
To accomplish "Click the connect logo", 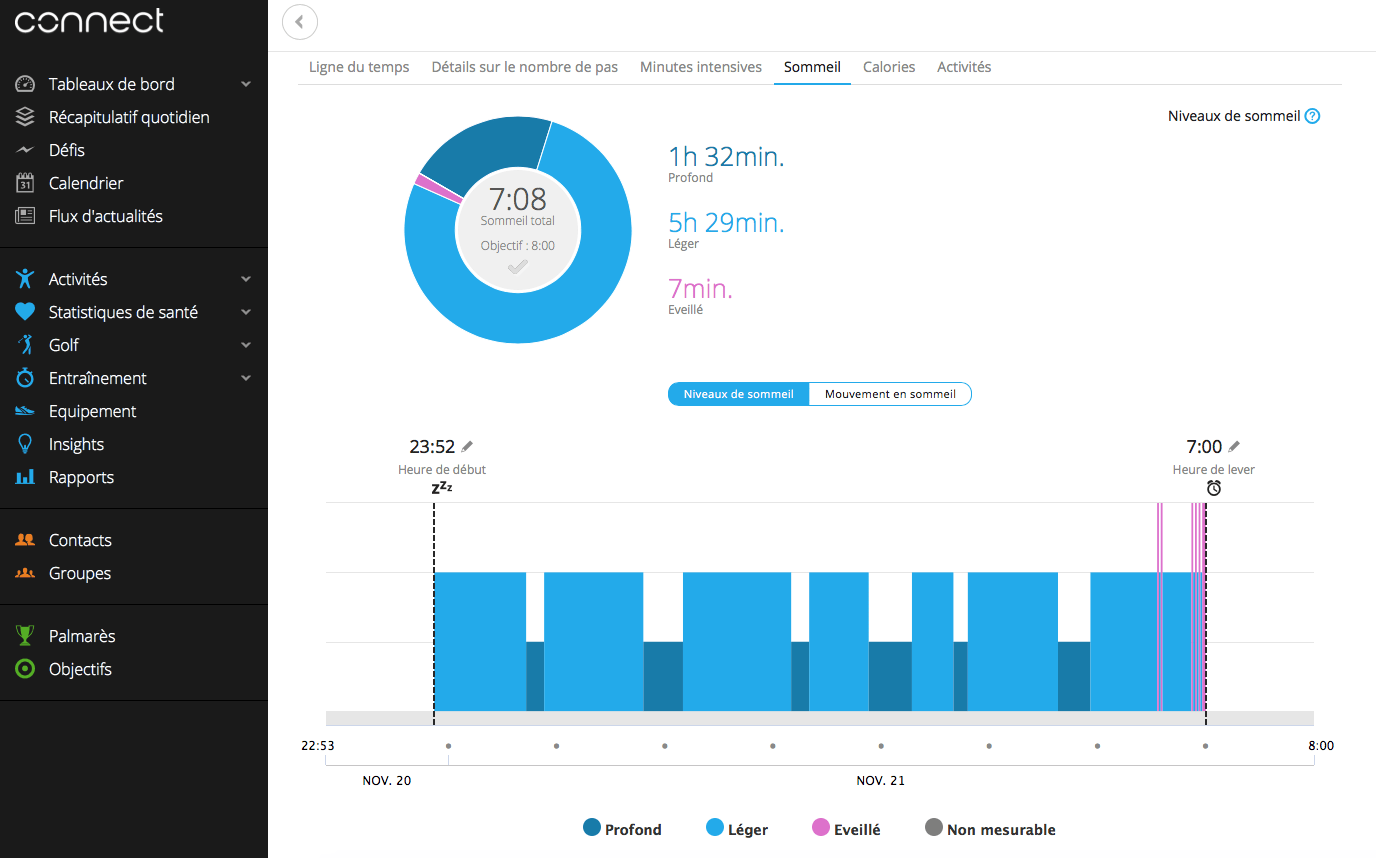I will [x=88, y=21].
